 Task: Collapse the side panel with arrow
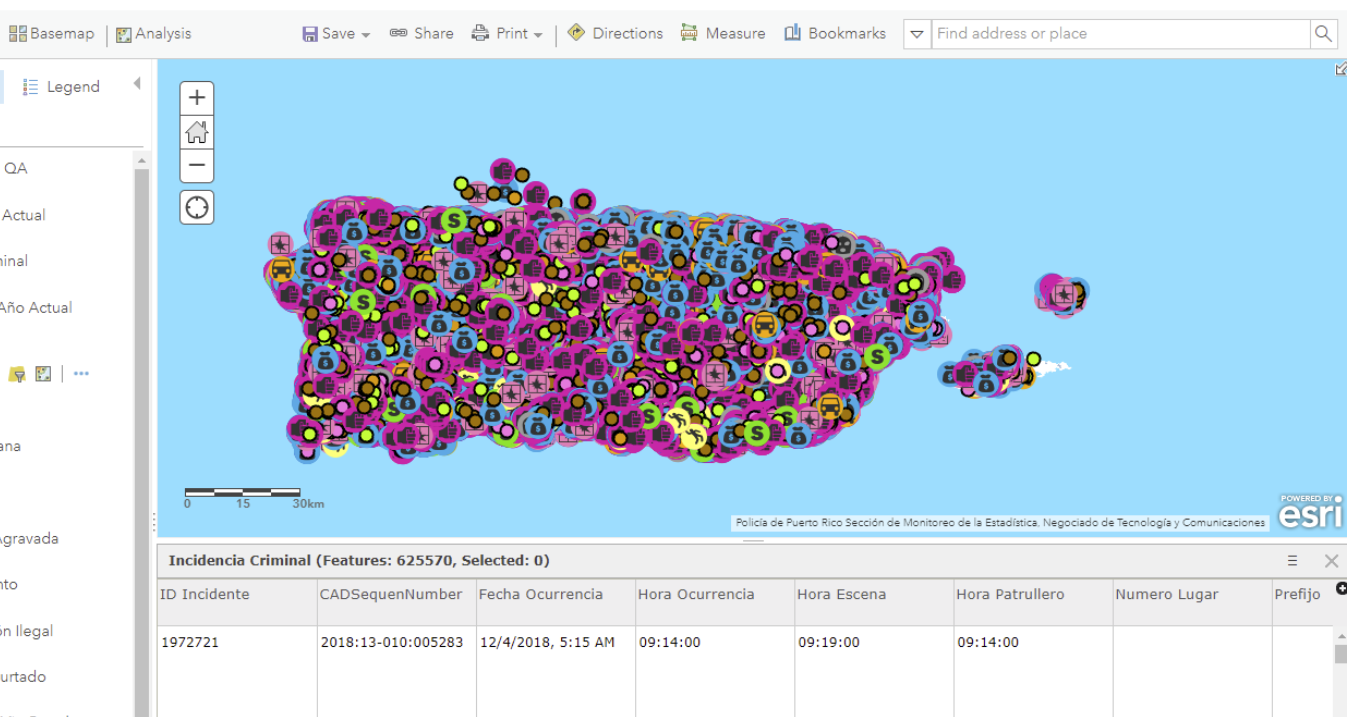click(137, 85)
